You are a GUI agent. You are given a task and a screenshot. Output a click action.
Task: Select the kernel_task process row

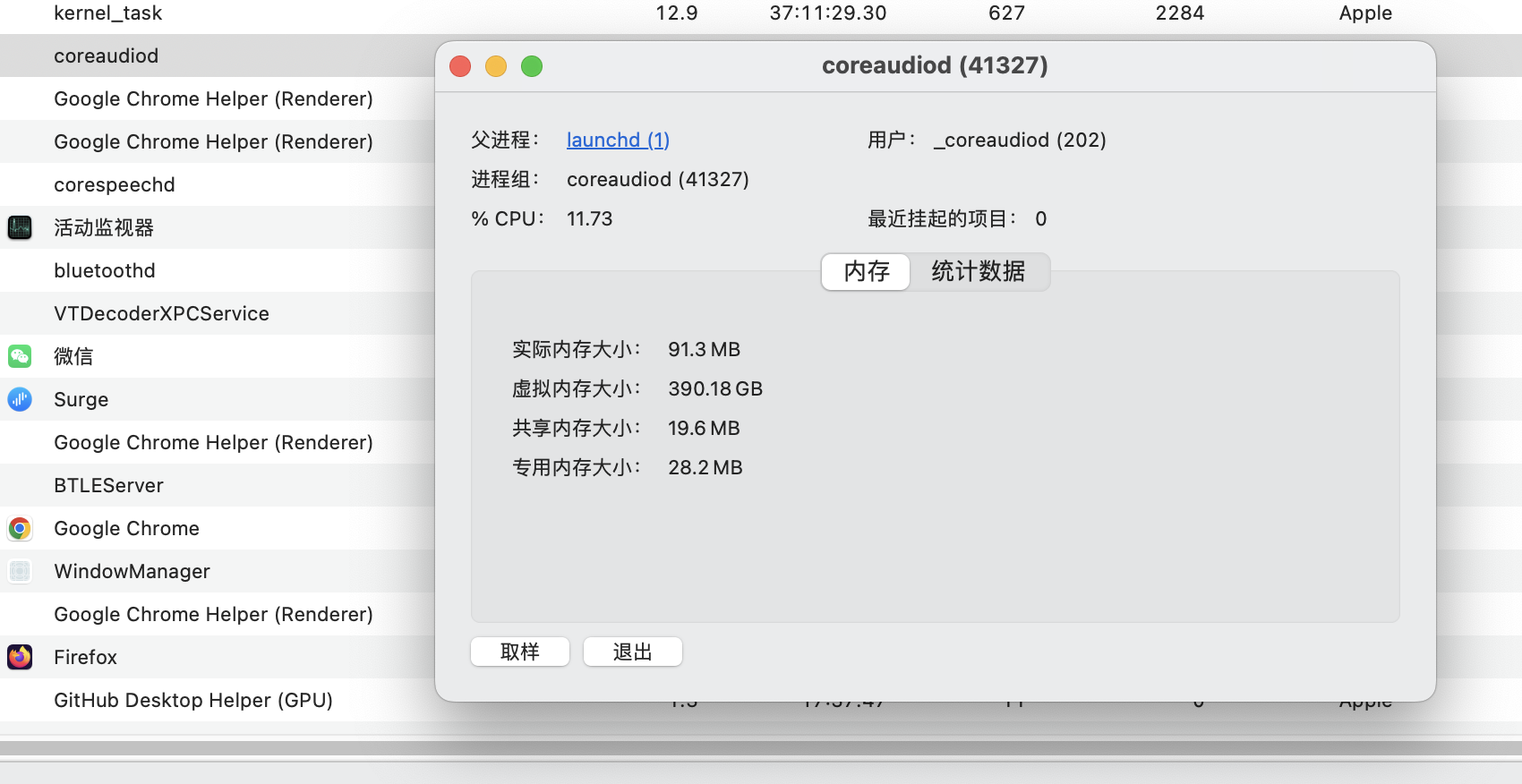tap(108, 13)
